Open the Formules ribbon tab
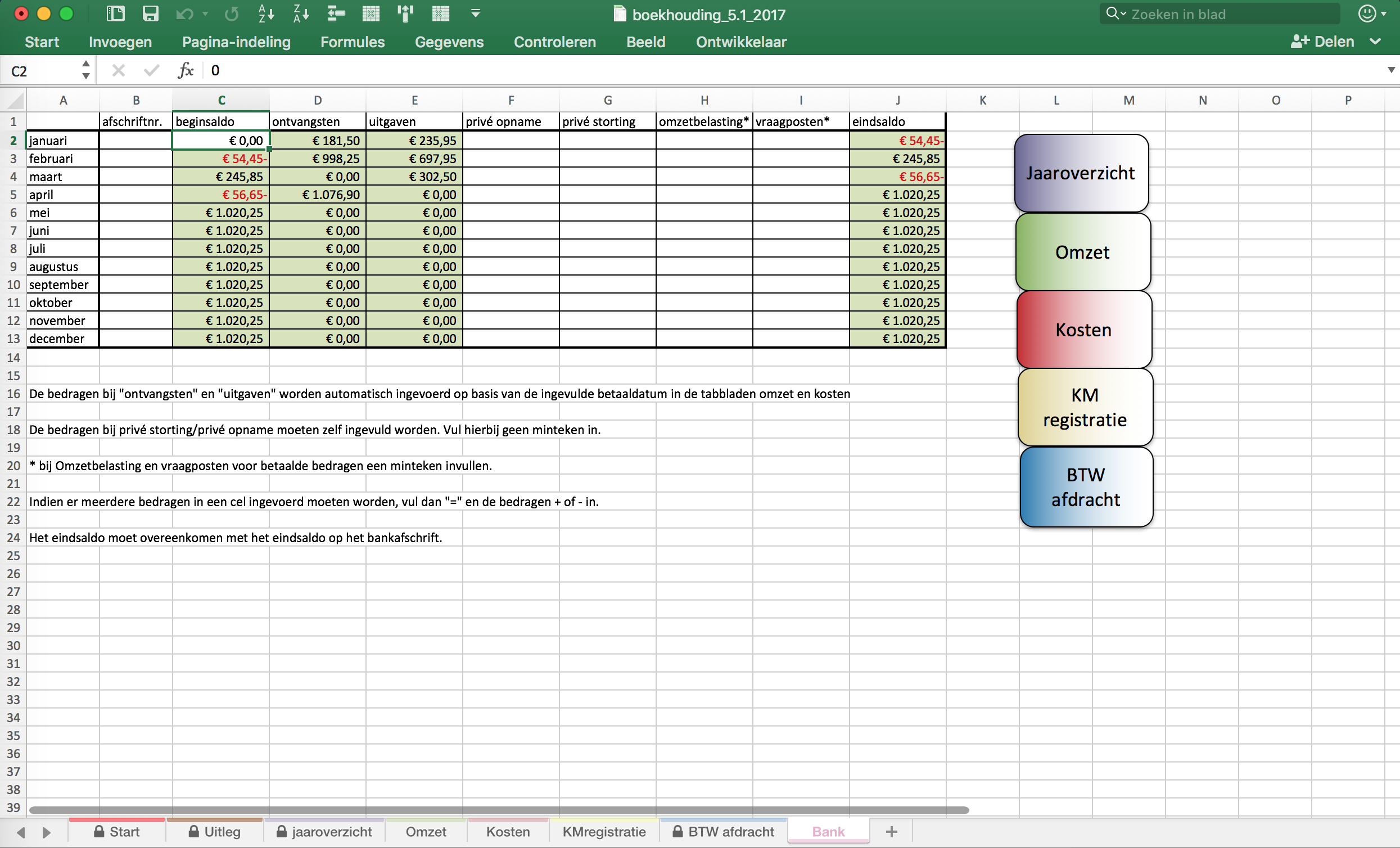Viewport: 1400px width, 848px height. [x=353, y=42]
